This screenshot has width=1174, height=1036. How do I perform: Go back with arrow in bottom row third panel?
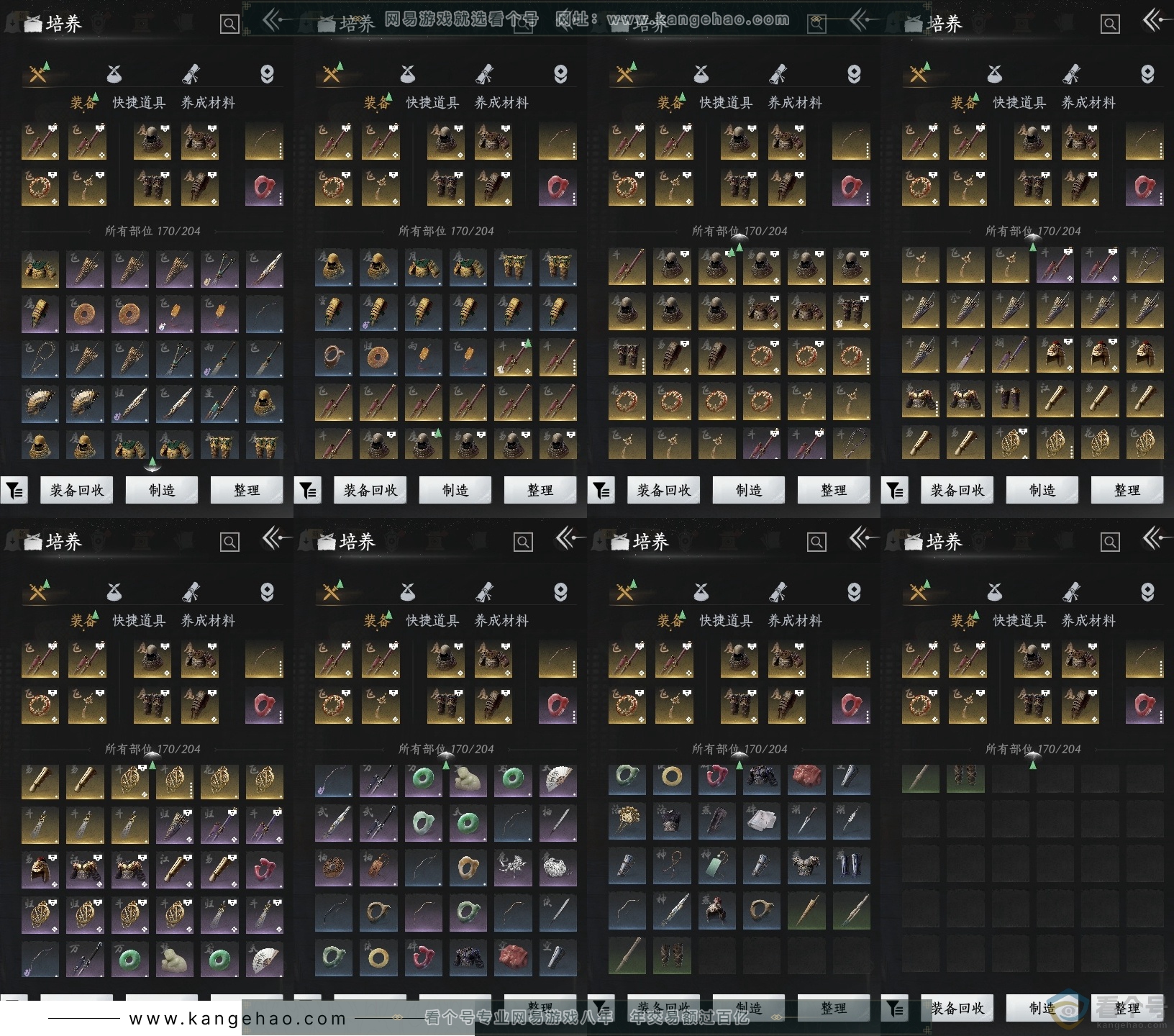click(864, 537)
